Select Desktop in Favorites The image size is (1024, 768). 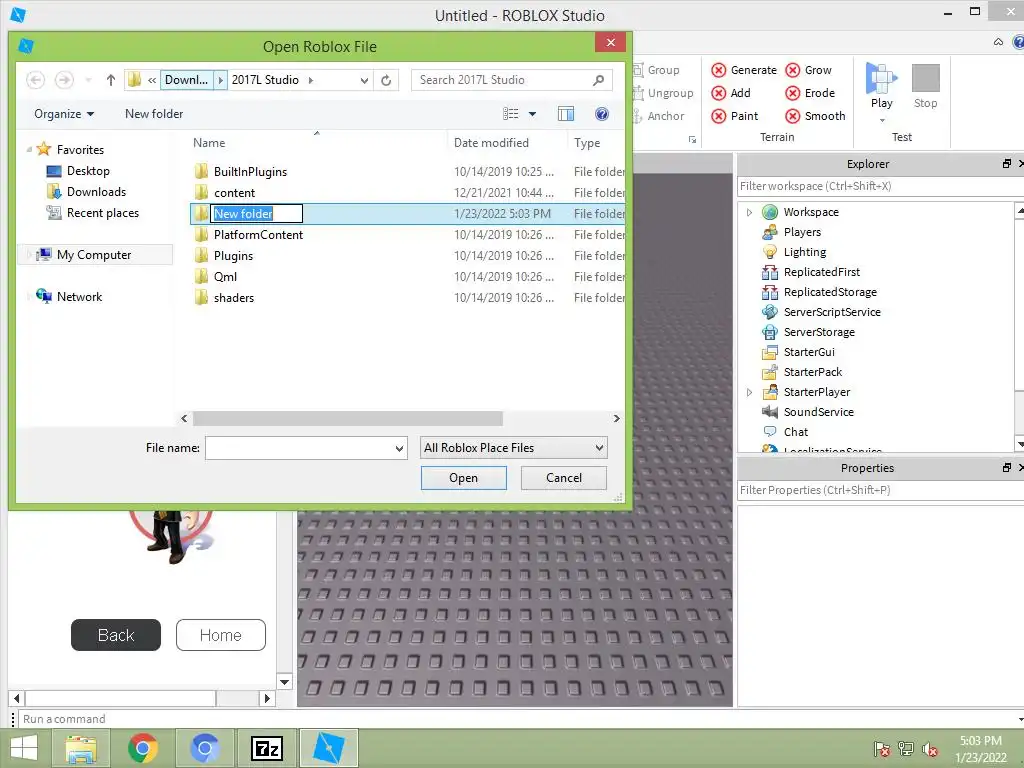point(78,170)
